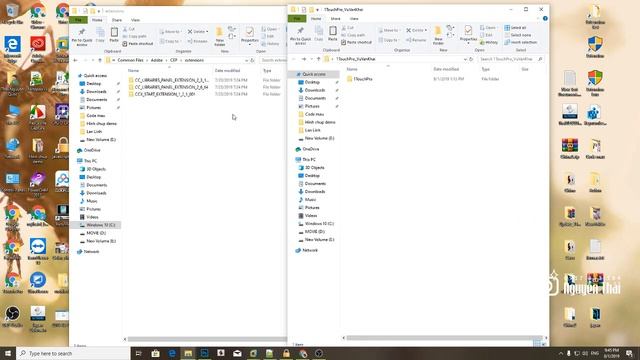Switch to Share tab in TTouchPro window

click(336, 19)
